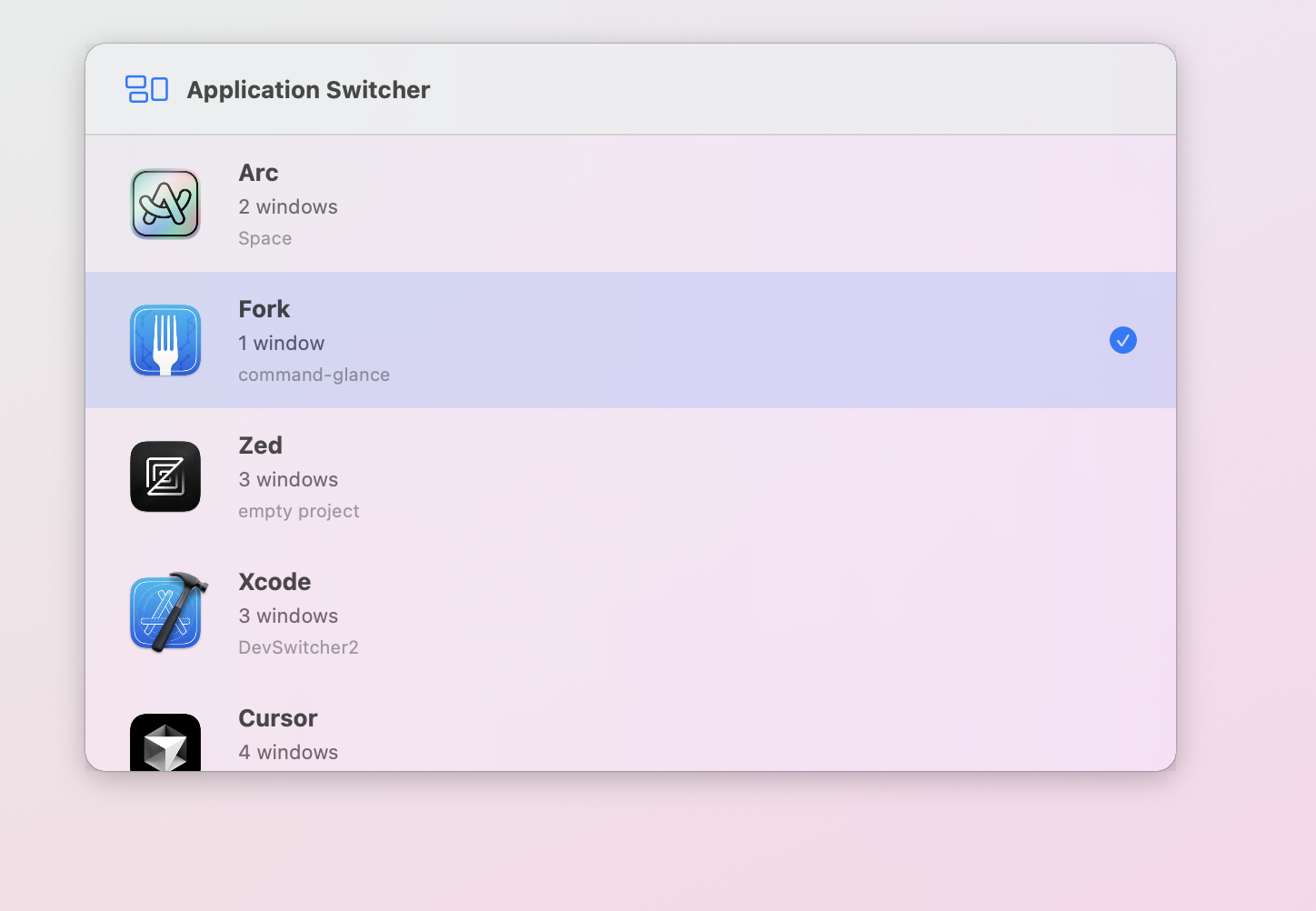
Task: Click the "Application Switcher" title text
Action: tap(308, 90)
